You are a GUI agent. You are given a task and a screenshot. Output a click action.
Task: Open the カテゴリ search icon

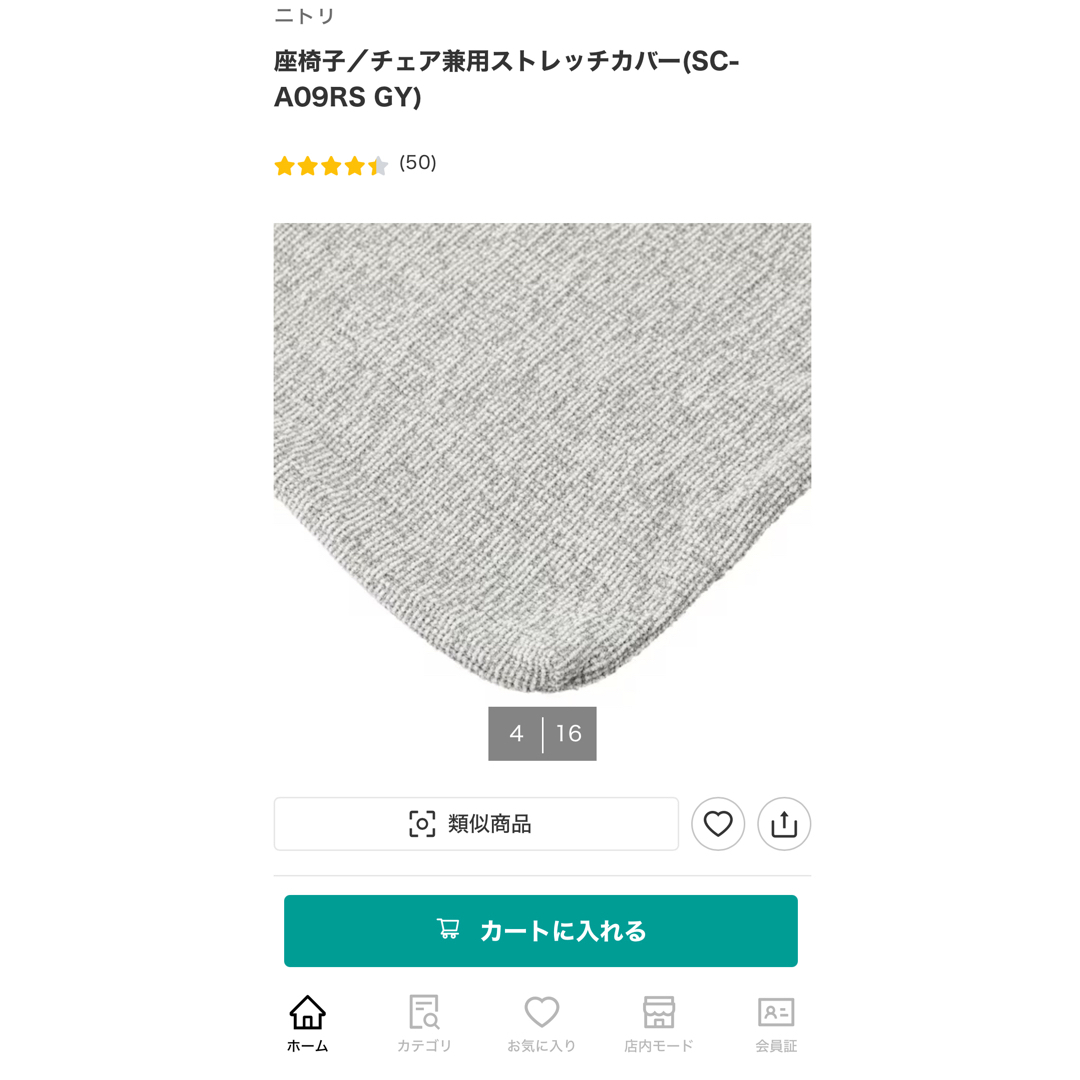(424, 1012)
